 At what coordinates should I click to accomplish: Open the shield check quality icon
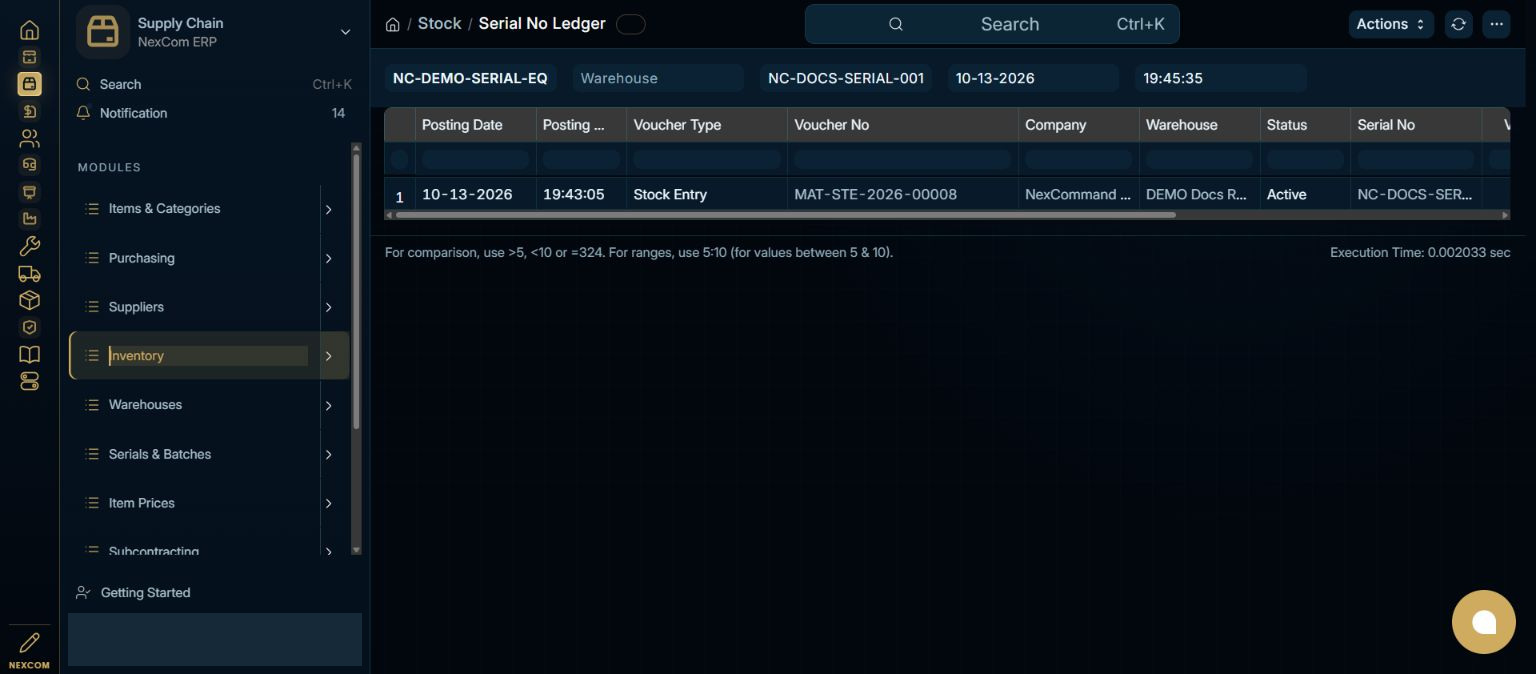point(29,327)
